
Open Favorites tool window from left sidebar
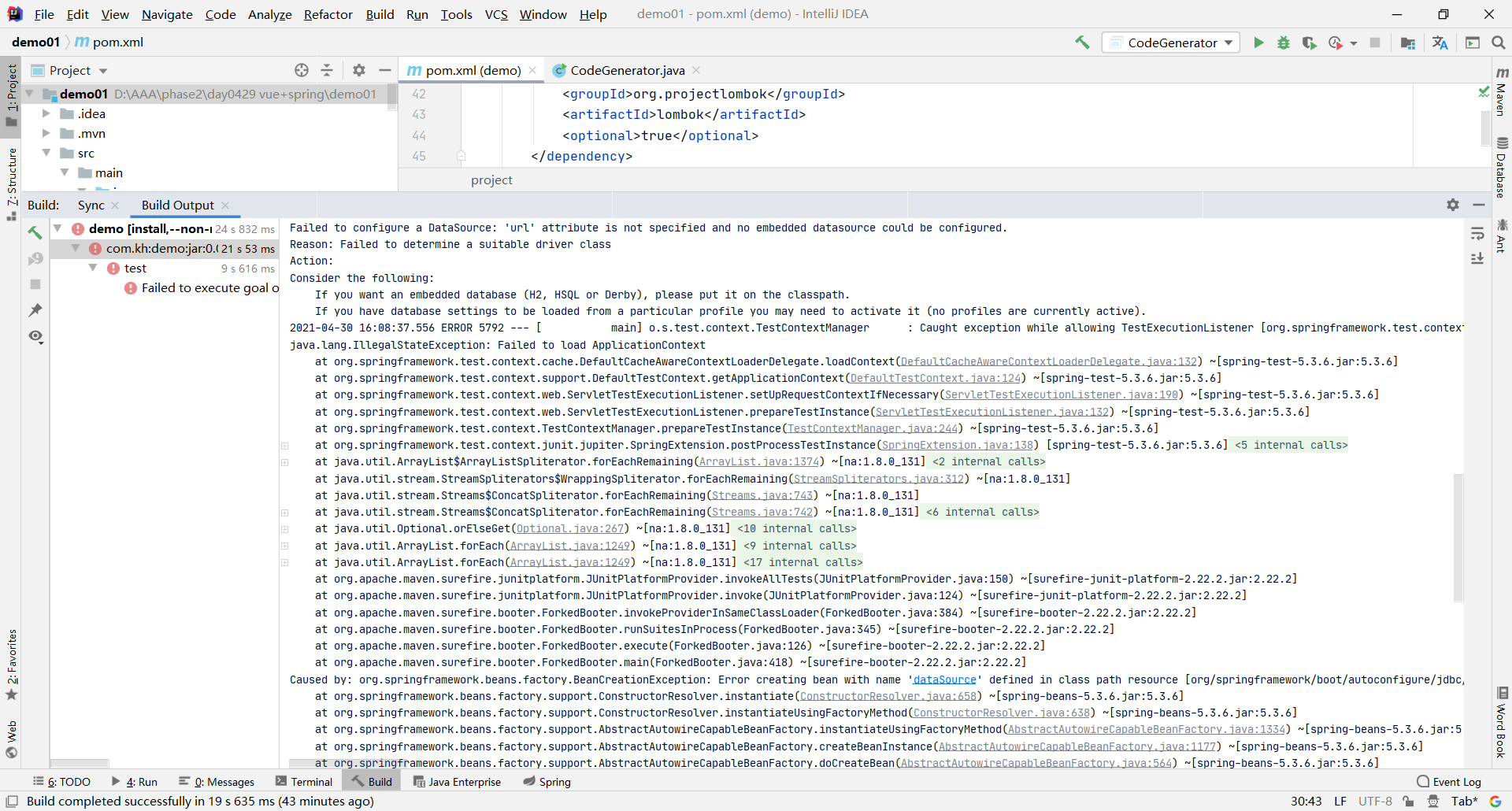click(x=12, y=664)
